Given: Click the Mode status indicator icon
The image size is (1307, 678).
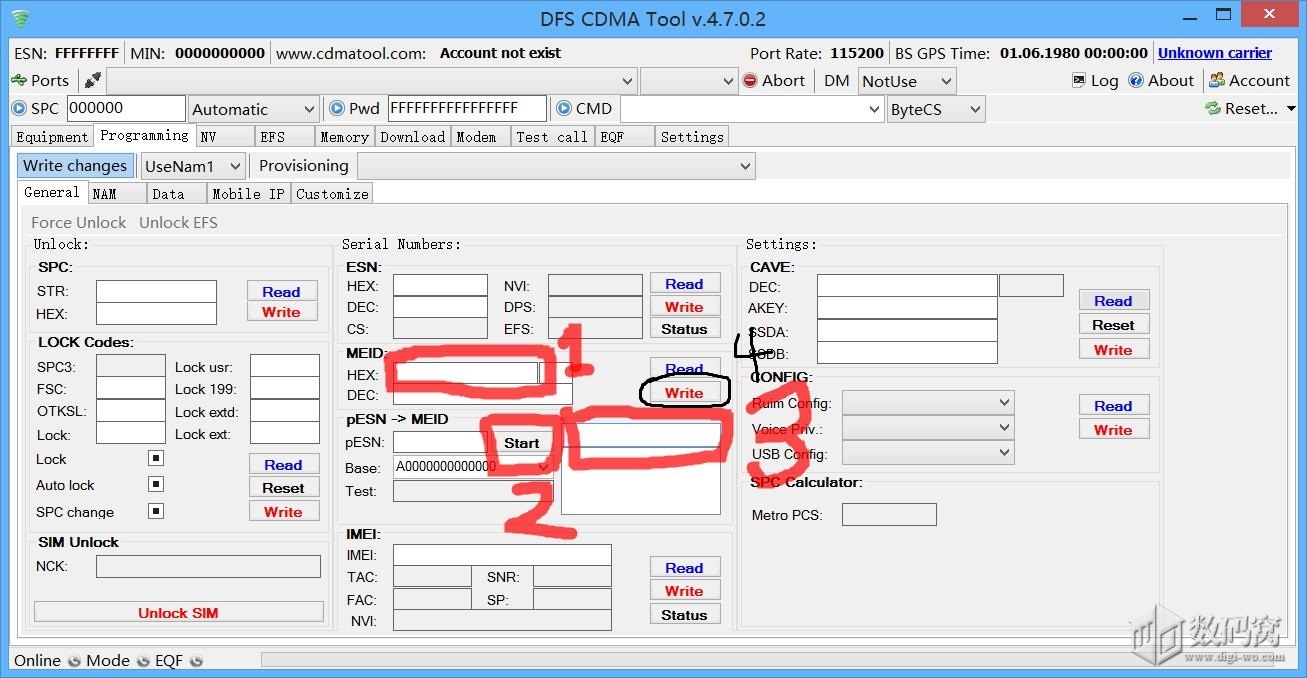Looking at the screenshot, I should tap(143, 661).
